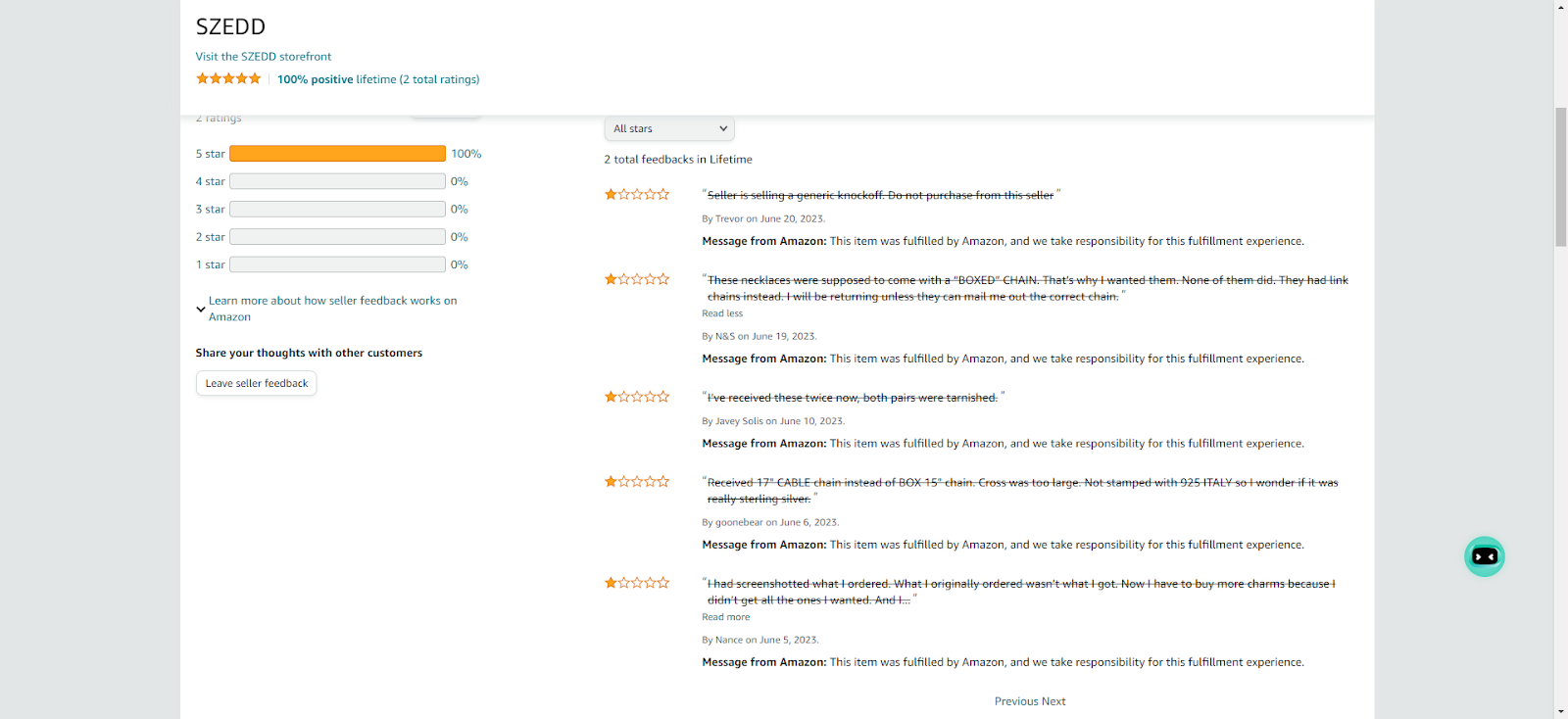
Task: Click the scrollbar down arrow
Action: (x=1560, y=711)
